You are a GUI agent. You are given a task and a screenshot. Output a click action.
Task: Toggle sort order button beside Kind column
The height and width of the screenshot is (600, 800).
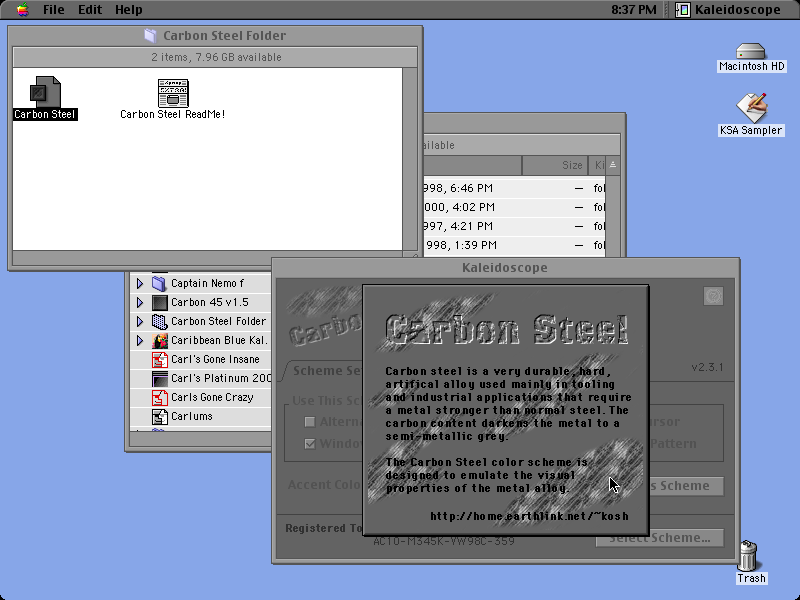click(613, 165)
